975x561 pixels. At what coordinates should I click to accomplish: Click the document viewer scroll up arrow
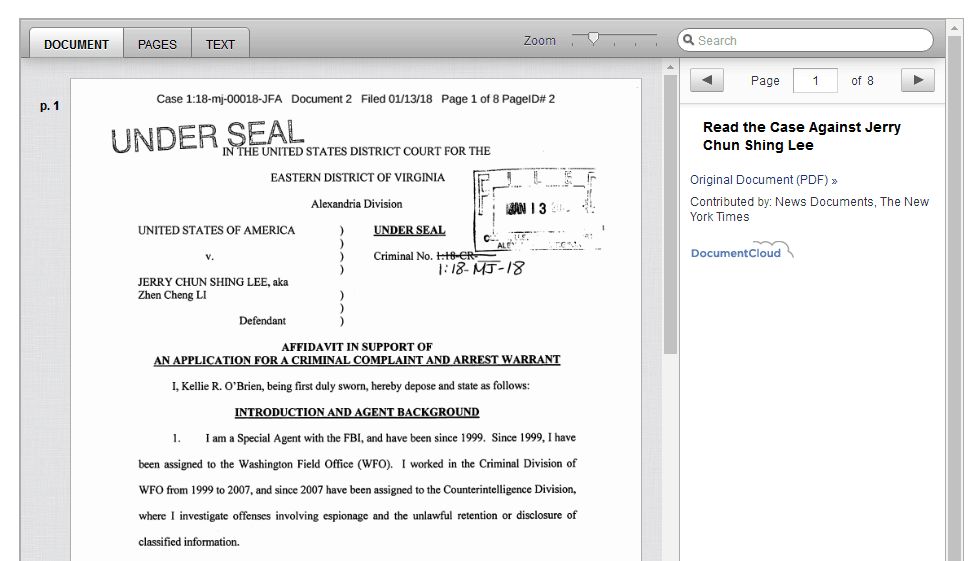click(670, 67)
